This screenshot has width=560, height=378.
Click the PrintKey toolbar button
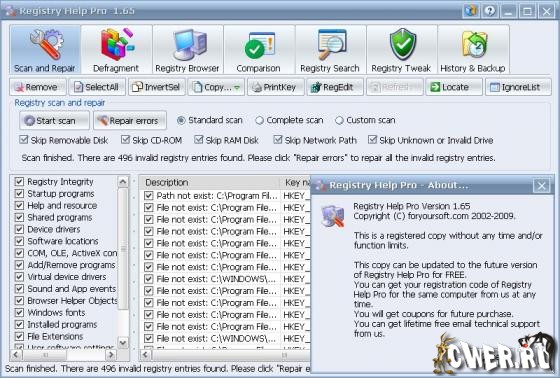tap(276, 87)
